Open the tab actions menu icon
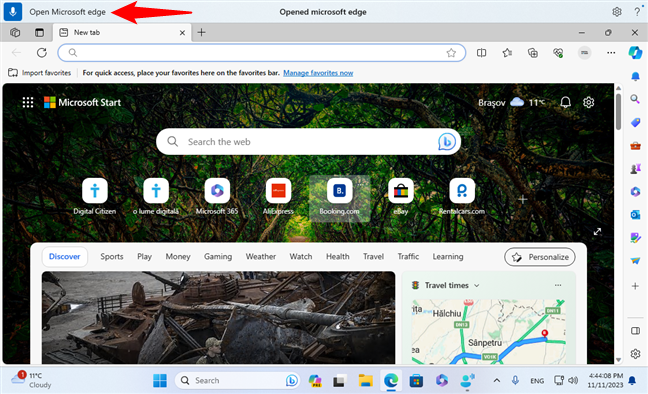648x394 pixels. [39, 32]
